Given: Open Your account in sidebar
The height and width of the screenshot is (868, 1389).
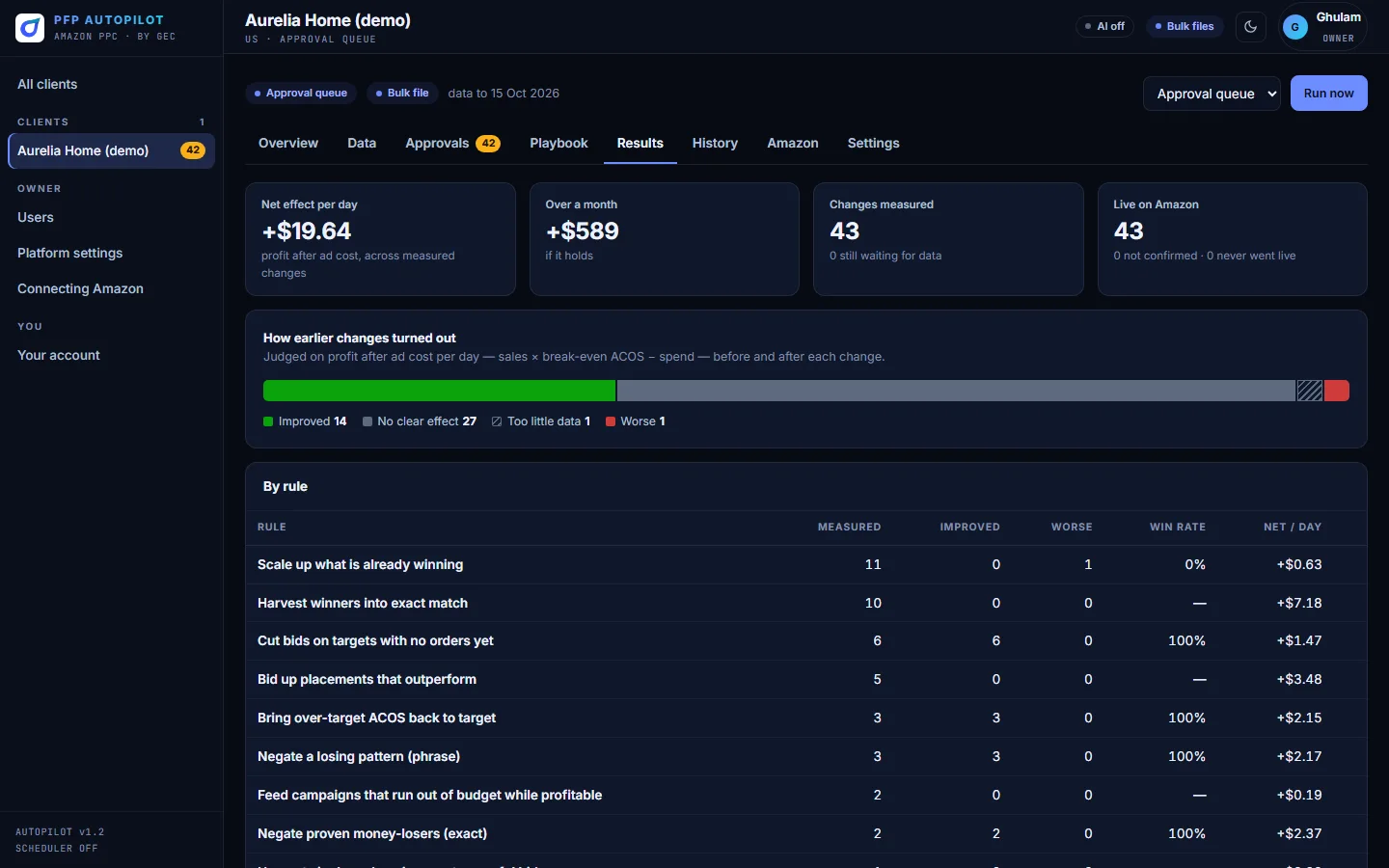Looking at the screenshot, I should (x=111, y=355).
